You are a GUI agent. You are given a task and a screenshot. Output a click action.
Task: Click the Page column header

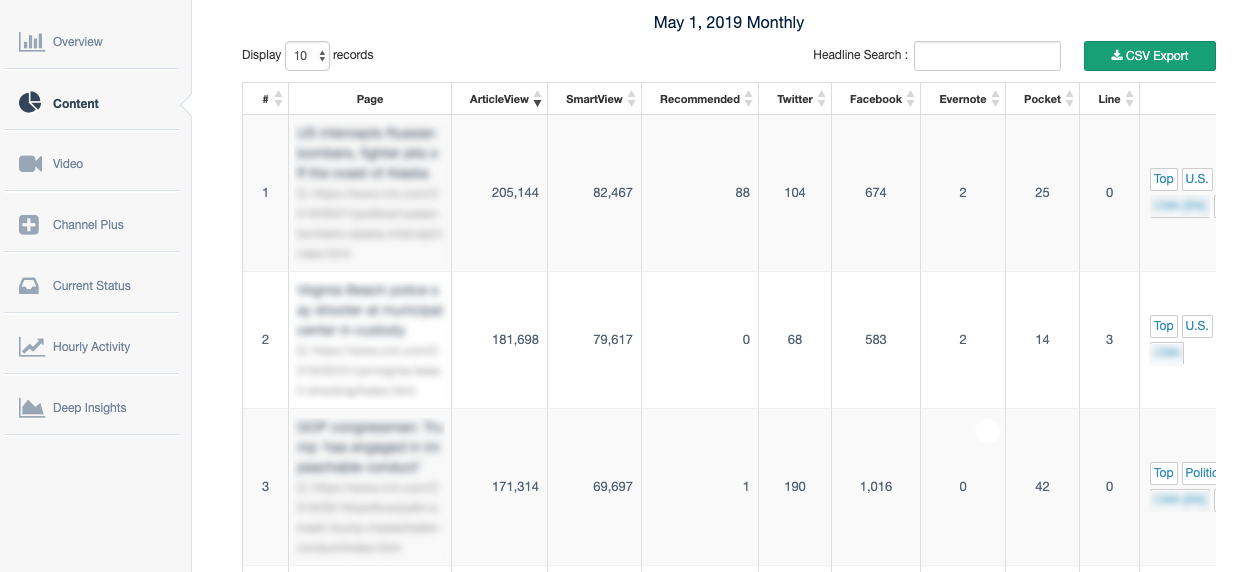click(370, 99)
